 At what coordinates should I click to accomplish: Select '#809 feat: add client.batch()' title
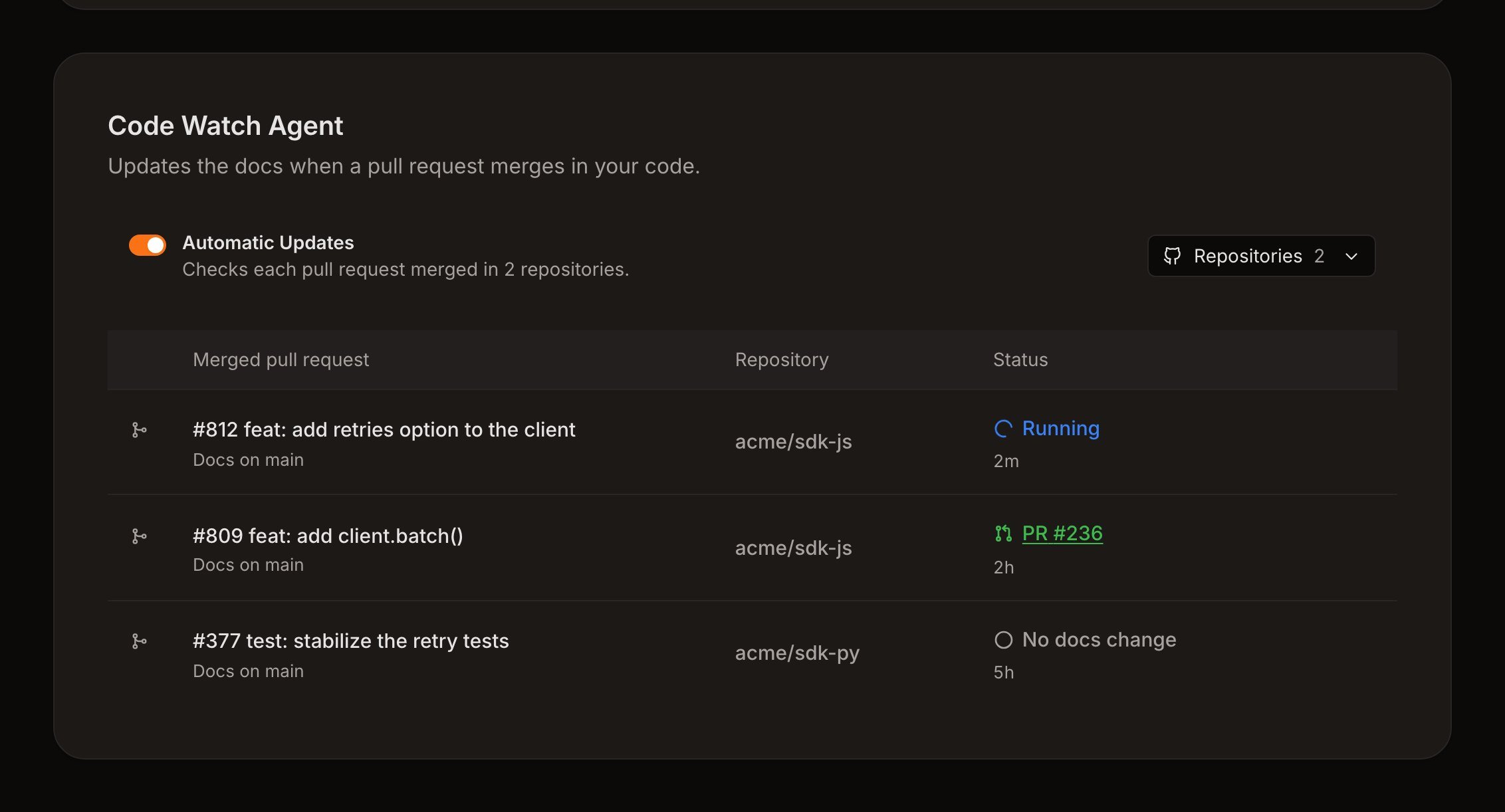(x=328, y=536)
